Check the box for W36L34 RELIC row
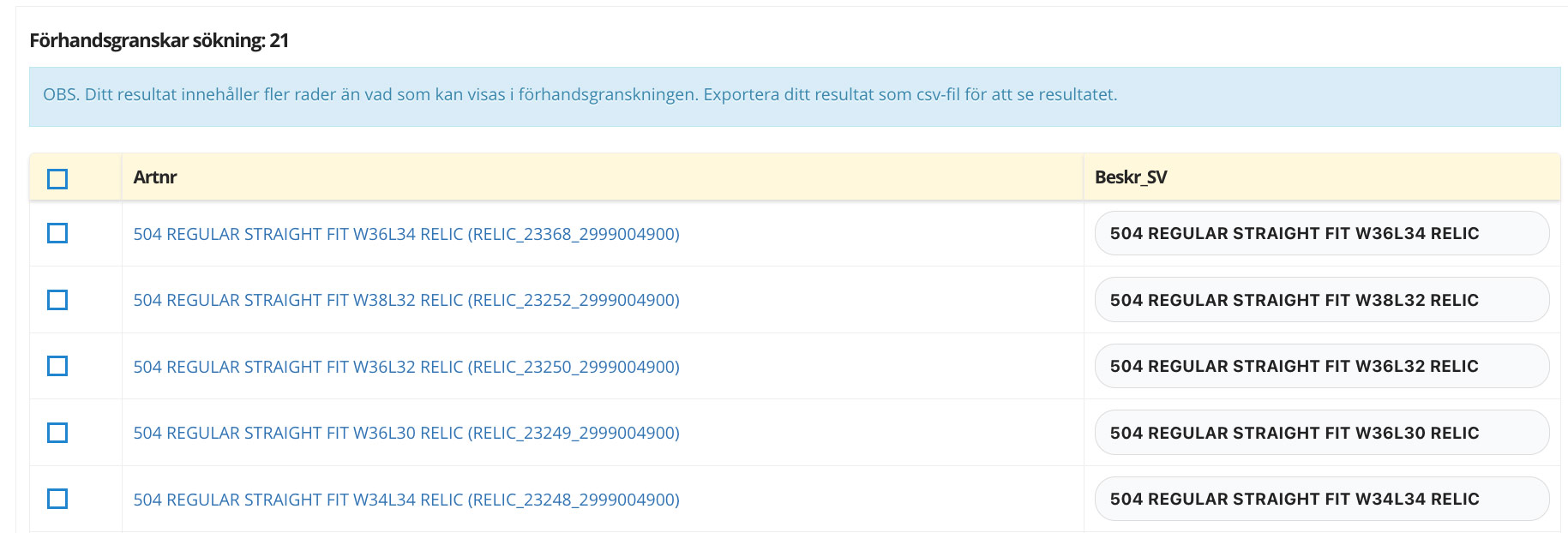Screen dimensions: 1568x533 (57, 233)
